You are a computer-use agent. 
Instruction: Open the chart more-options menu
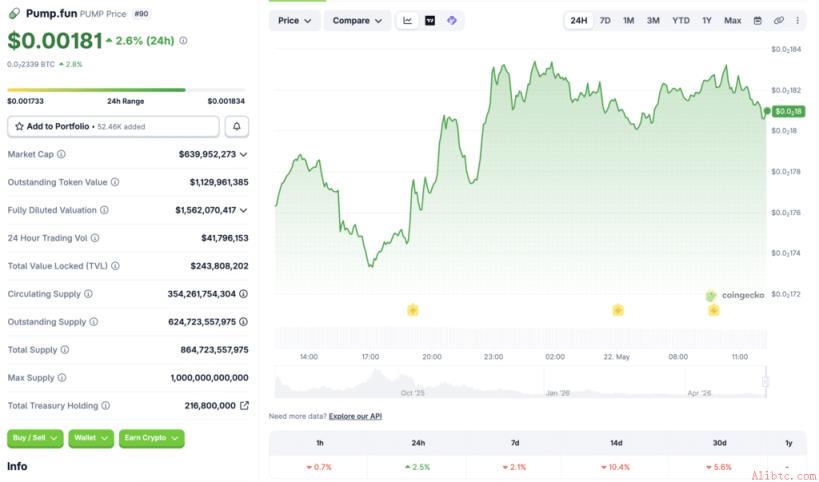pyautogui.click(x=798, y=21)
